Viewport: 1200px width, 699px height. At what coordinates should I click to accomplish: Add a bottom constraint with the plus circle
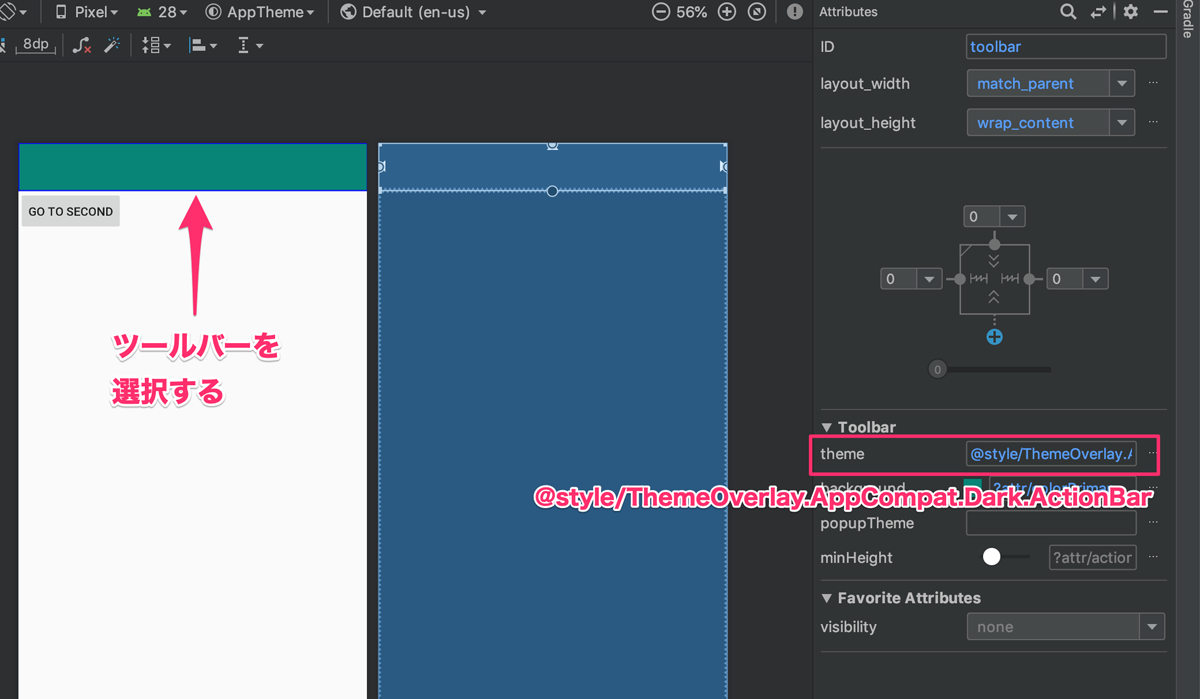point(994,337)
